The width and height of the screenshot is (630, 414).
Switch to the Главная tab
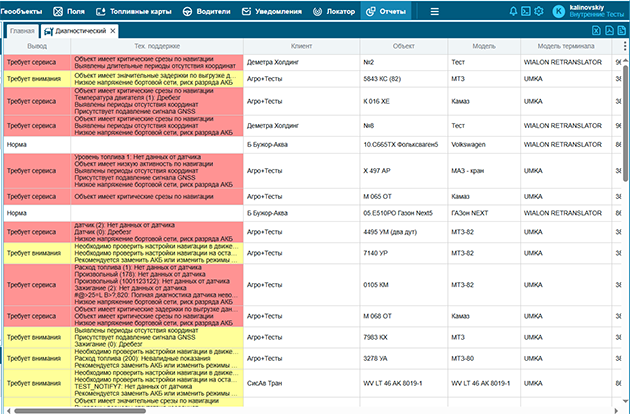[x=22, y=31]
